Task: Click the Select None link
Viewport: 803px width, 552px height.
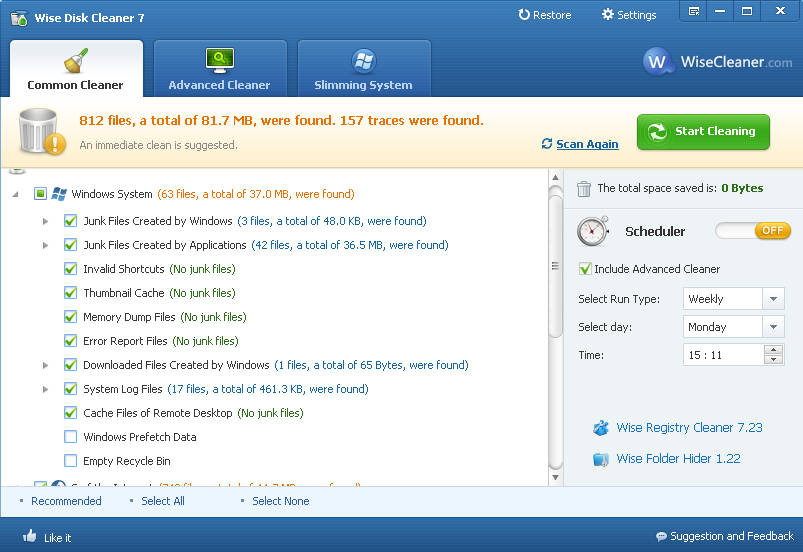Action: point(281,501)
